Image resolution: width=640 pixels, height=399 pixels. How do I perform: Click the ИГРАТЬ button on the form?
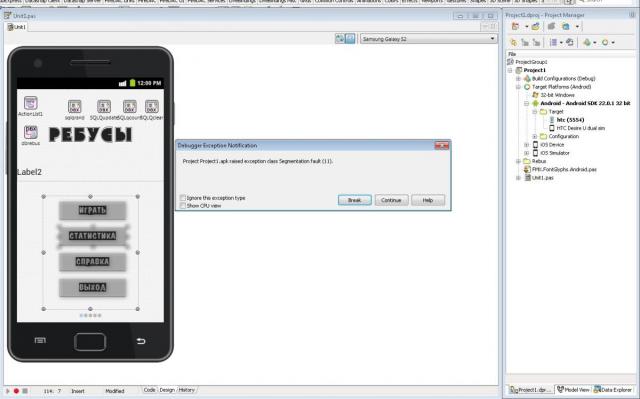point(93,210)
